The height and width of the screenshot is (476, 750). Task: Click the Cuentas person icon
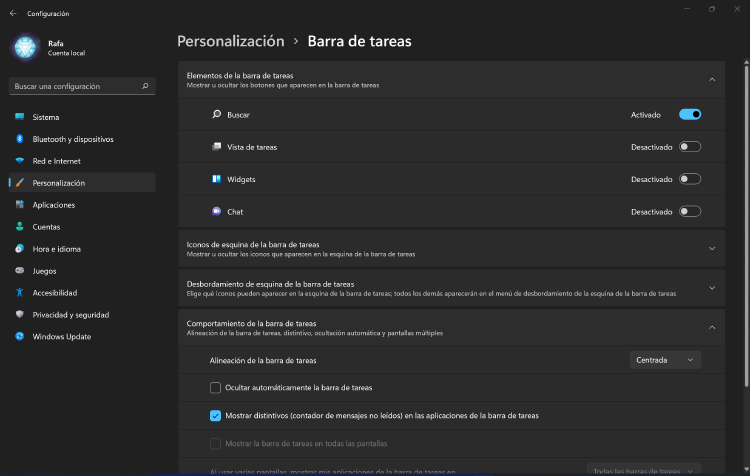click(x=20, y=227)
